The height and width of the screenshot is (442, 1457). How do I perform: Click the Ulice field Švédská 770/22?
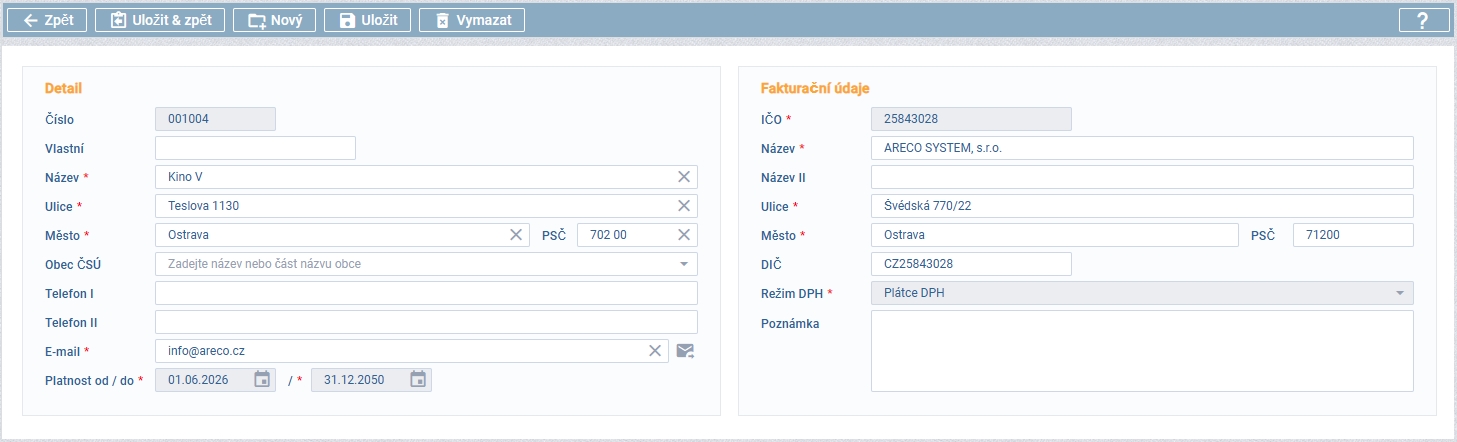(1142, 206)
